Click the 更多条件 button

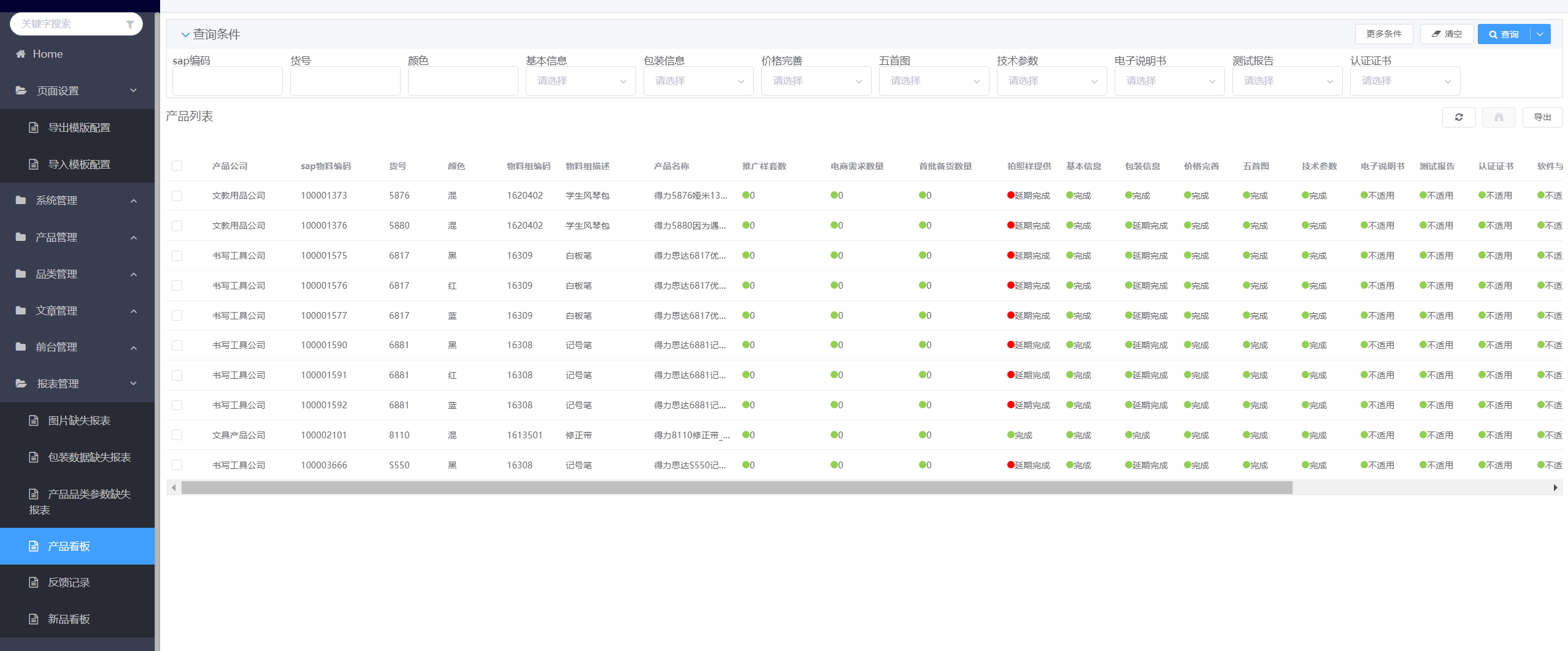(1384, 34)
